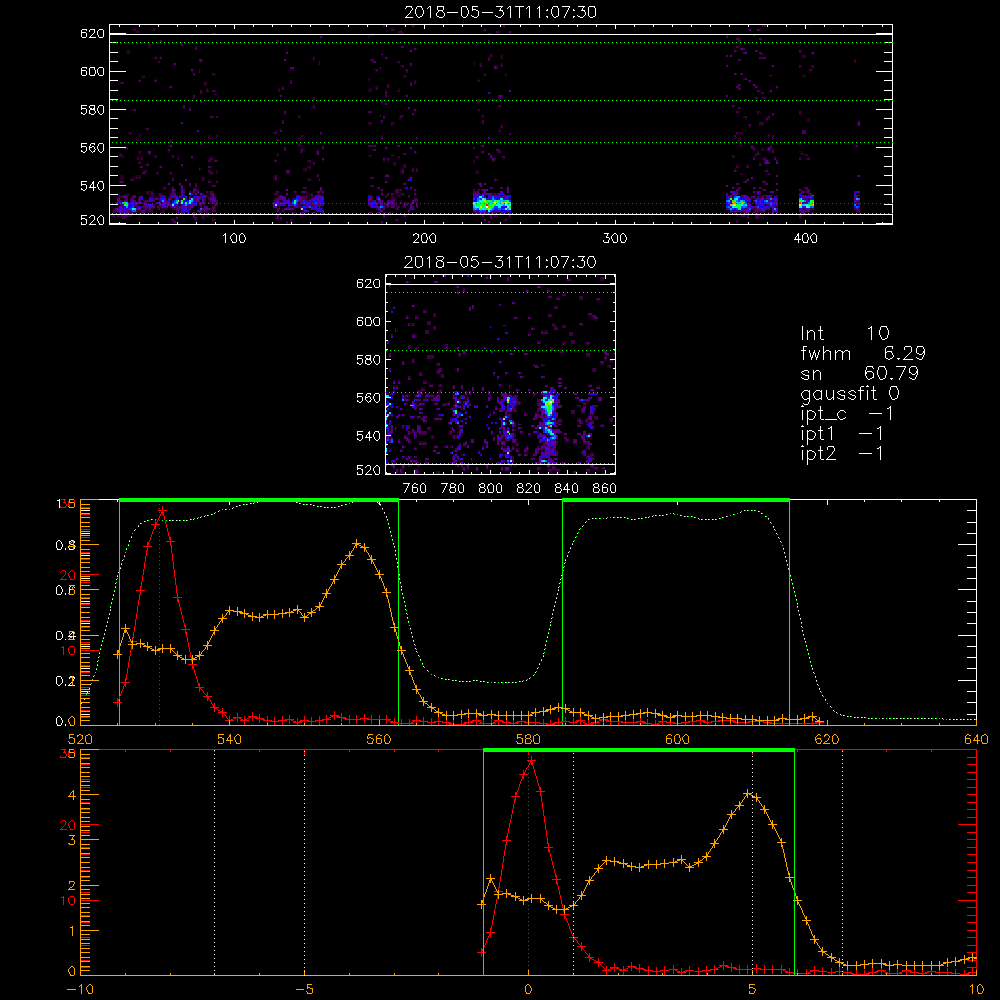The height and width of the screenshot is (1000, 1000).
Task: Select the 'ipt2 -1' parameter readout
Action: pos(842,454)
